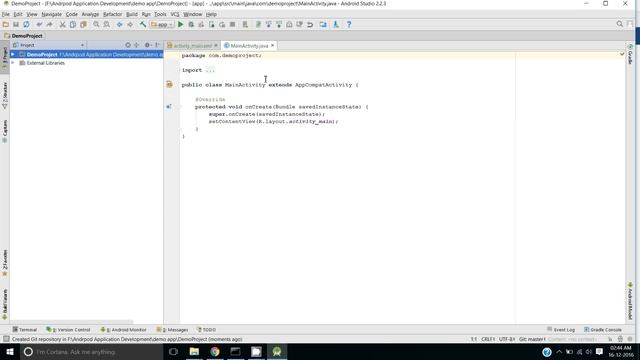Screen dimensions: 640x360
Task: Open the Event Log
Action: pos(561,329)
